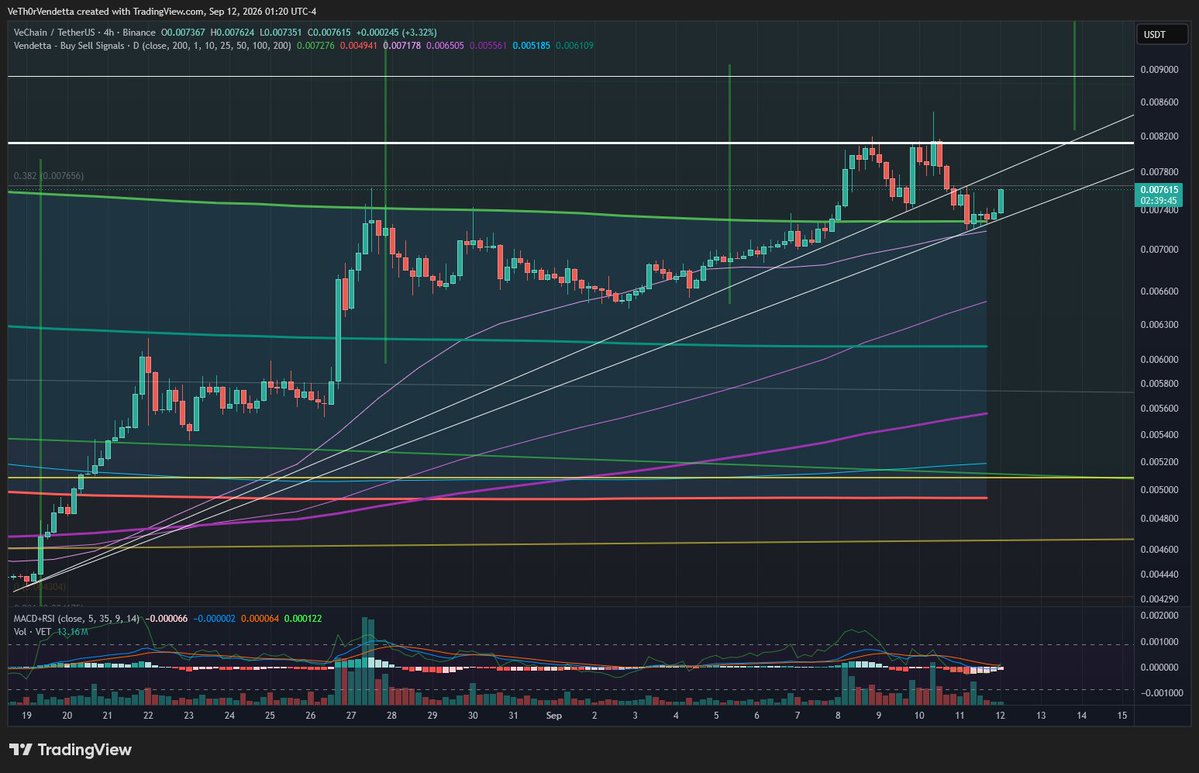1199x773 pixels.
Task: Click the 0.002000 MACD axis label
Action: 1159,615
